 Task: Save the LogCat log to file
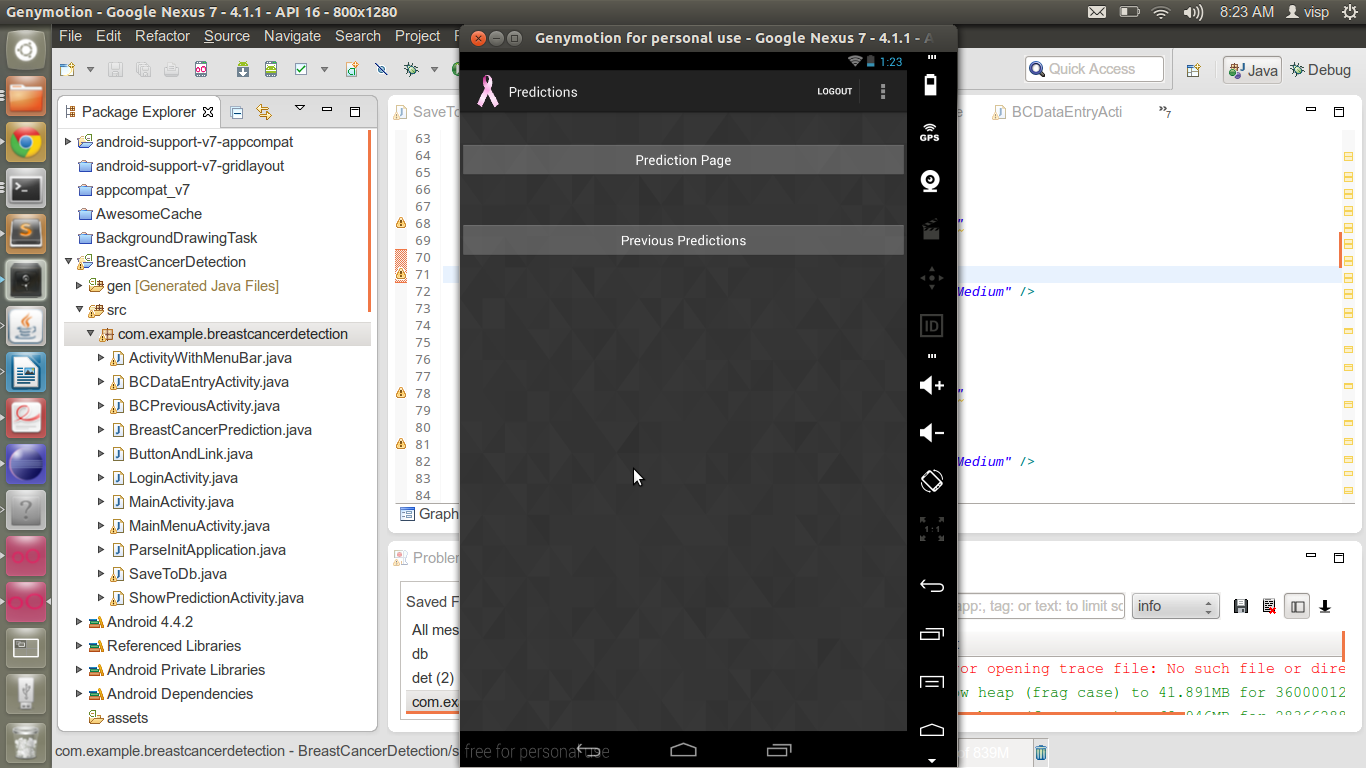click(x=1241, y=606)
